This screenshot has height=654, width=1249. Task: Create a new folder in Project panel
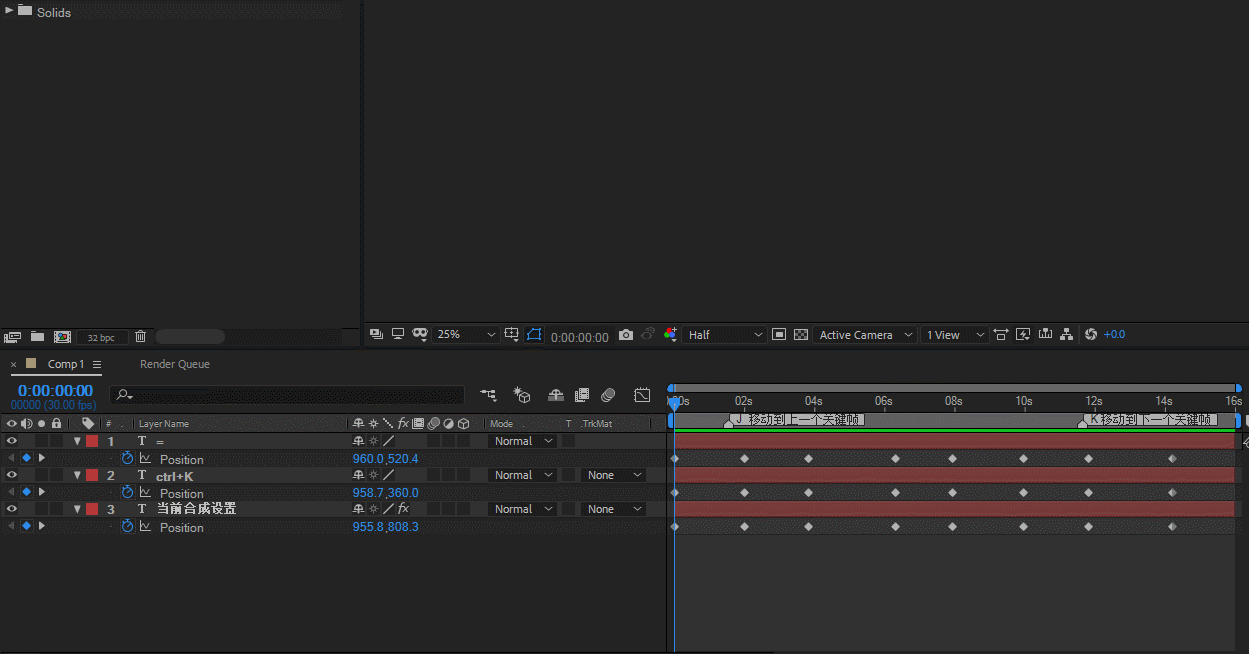[x=38, y=337]
